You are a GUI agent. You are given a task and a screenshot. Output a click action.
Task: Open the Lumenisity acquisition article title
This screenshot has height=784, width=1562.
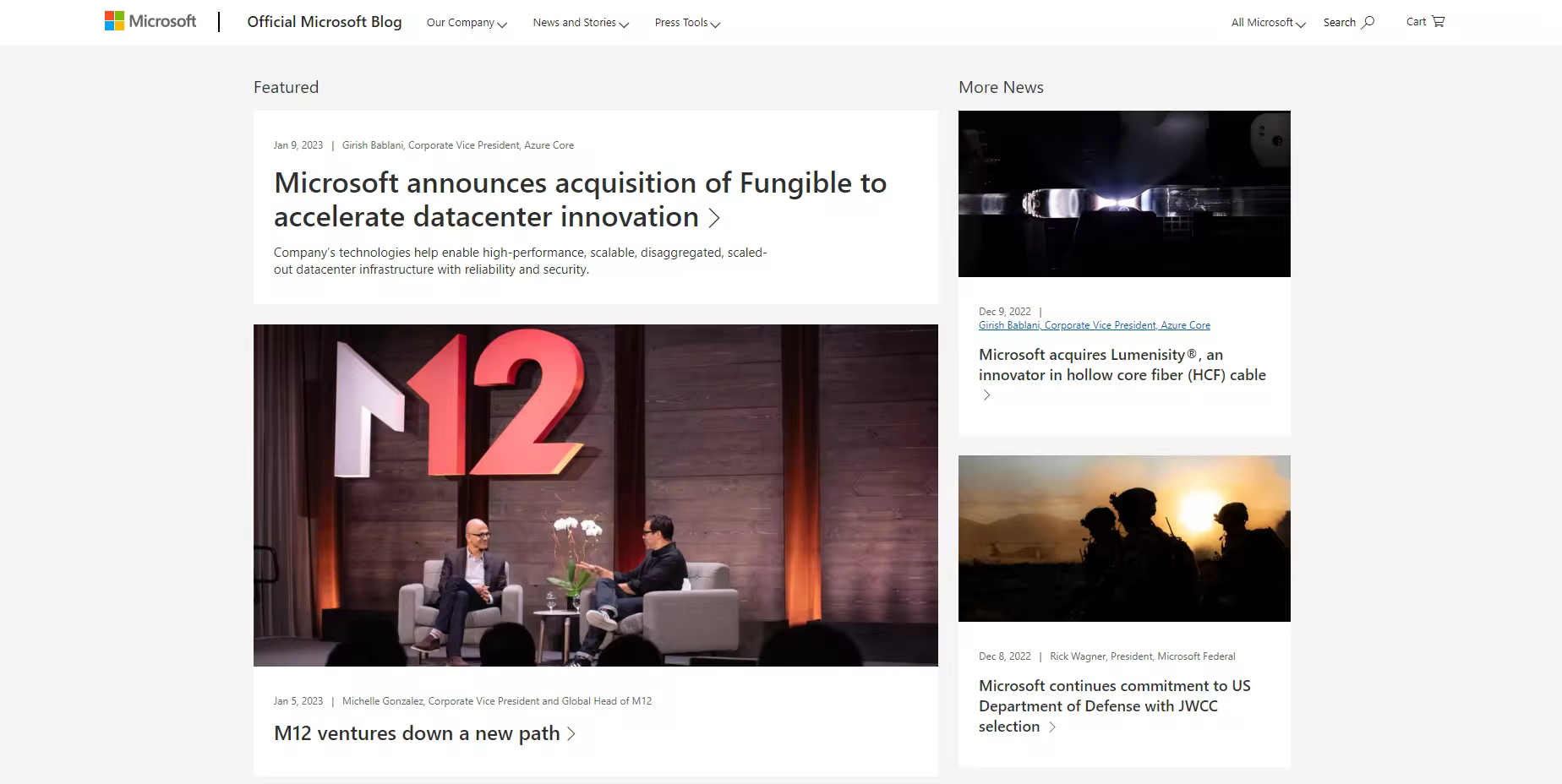(x=1122, y=365)
